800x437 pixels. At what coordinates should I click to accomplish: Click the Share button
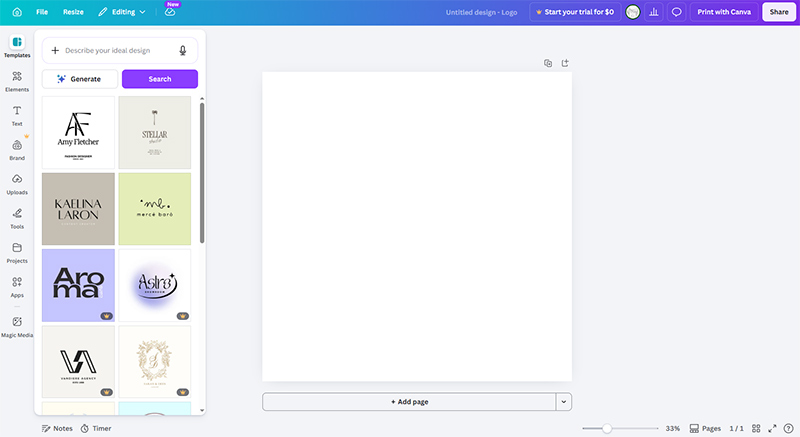pos(779,12)
